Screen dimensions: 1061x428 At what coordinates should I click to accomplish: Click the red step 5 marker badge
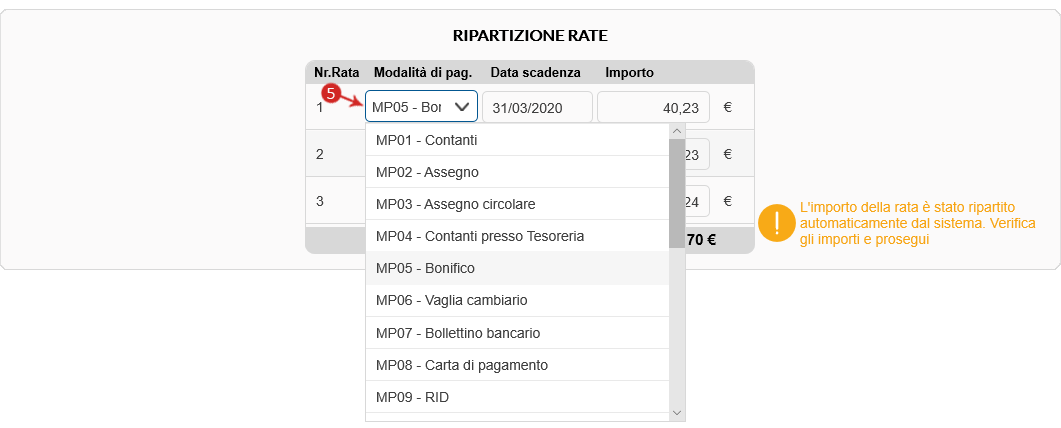(330, 93)
